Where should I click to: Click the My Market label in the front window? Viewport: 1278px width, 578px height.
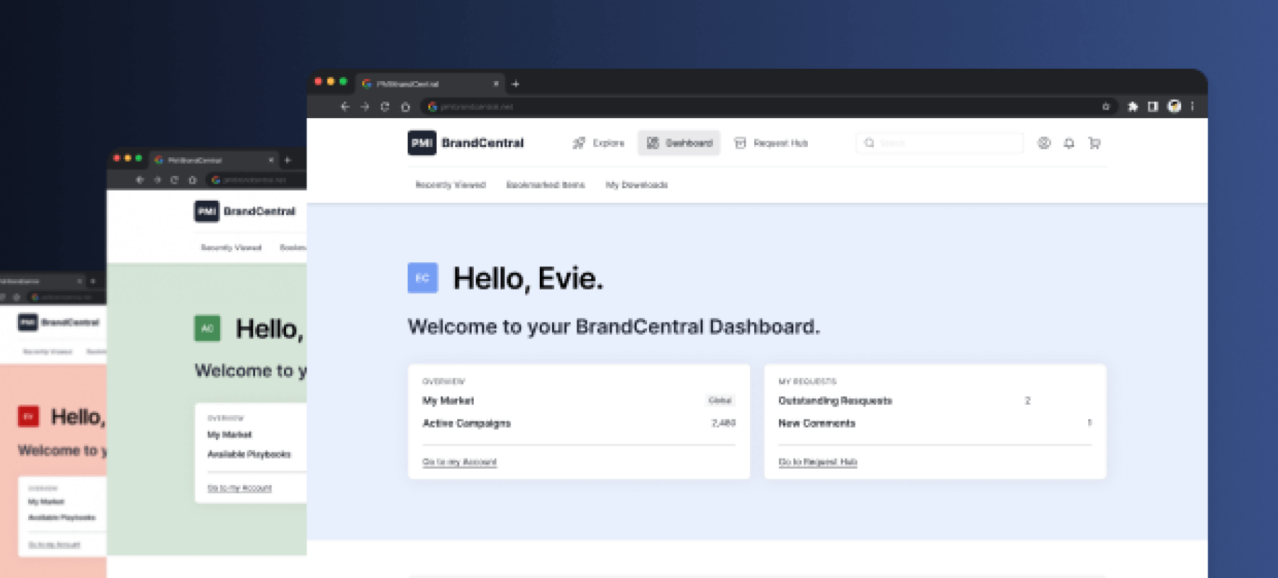tap(448, 400)
